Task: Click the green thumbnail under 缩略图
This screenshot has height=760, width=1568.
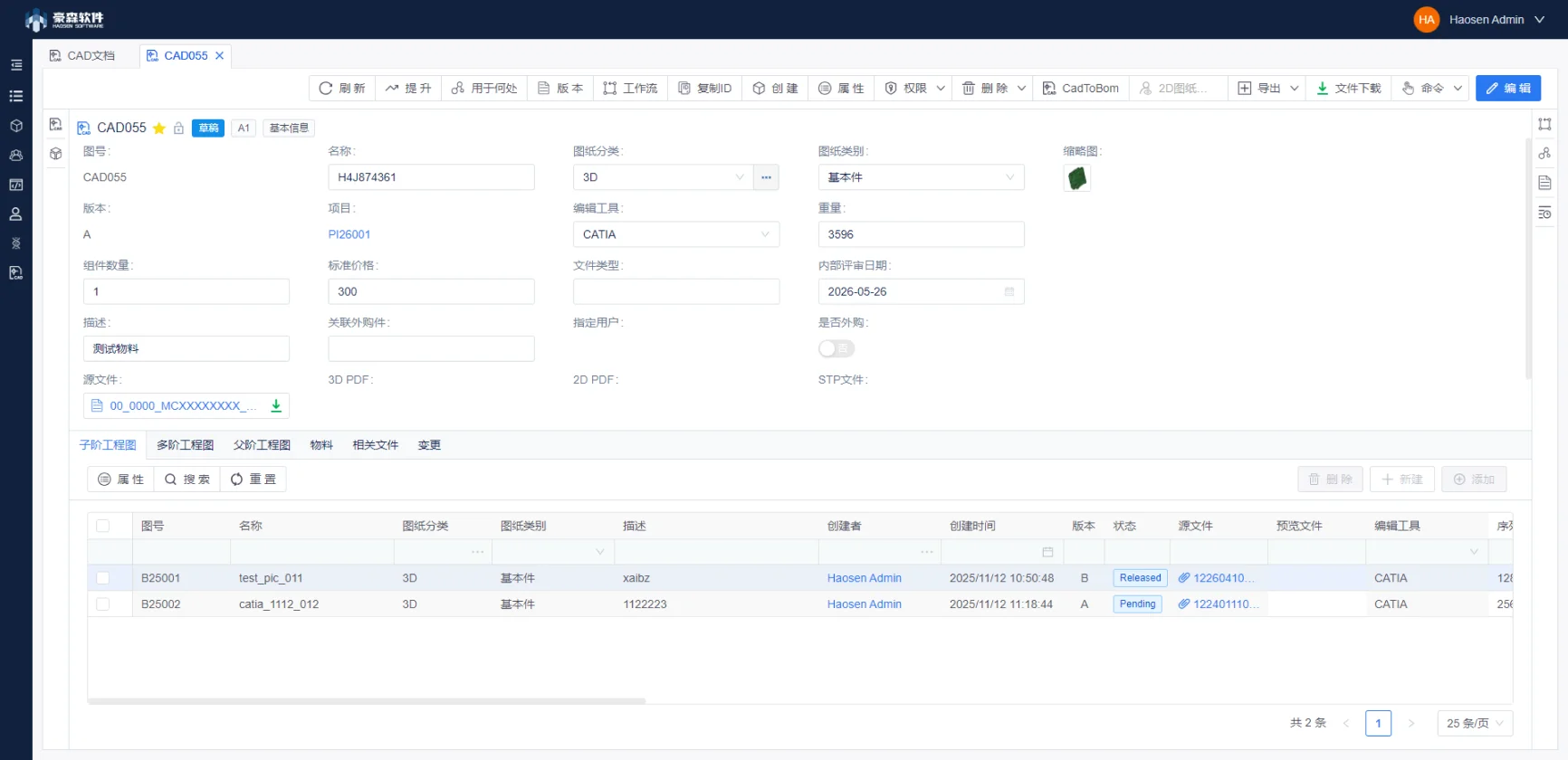Action: tap(1076, 178)
